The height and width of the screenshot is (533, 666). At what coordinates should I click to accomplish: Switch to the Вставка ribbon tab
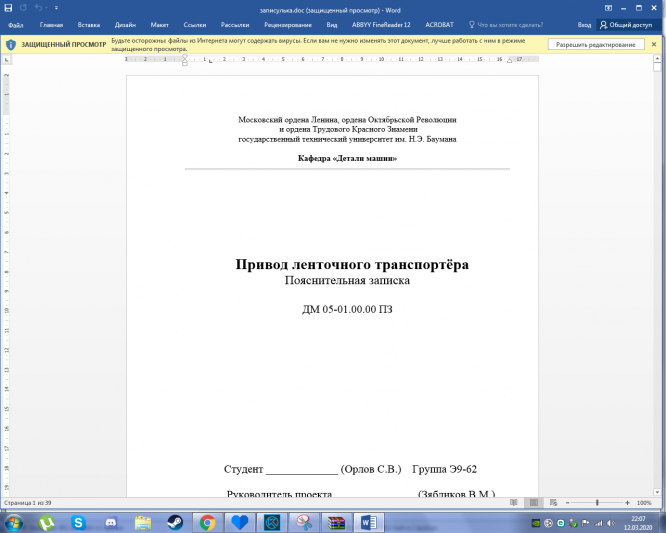pyautogui.click(x=89, y=25)
